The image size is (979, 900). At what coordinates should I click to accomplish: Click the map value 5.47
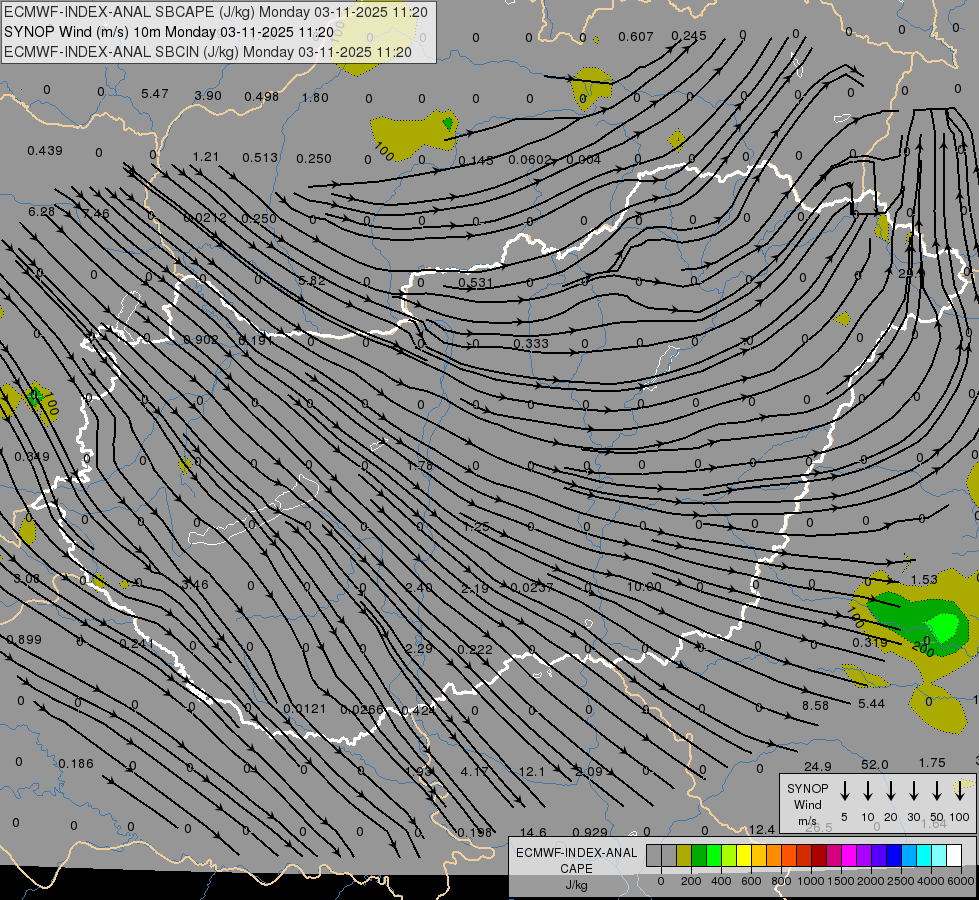[x=154, y=94]
